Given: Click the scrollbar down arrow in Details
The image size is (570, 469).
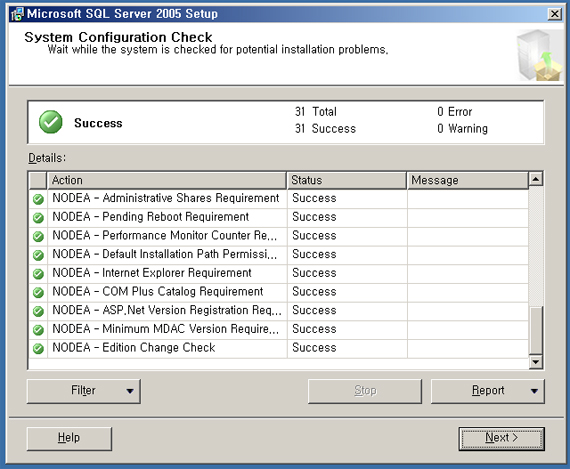Looking at the screenshot, I should pos(536,362).
